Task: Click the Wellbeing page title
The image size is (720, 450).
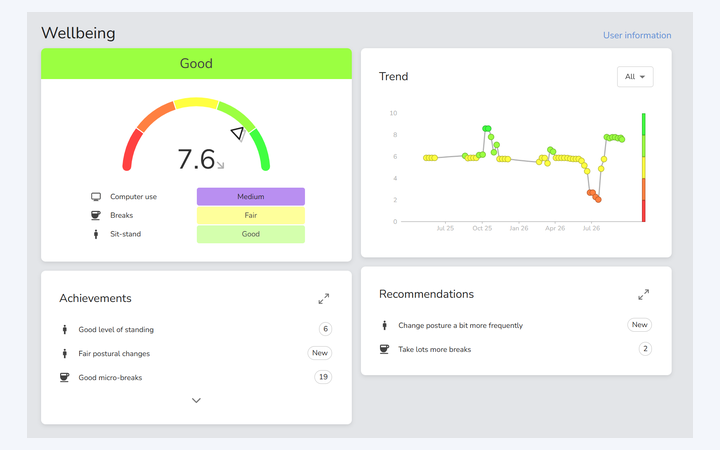Action: click(79, 33)
